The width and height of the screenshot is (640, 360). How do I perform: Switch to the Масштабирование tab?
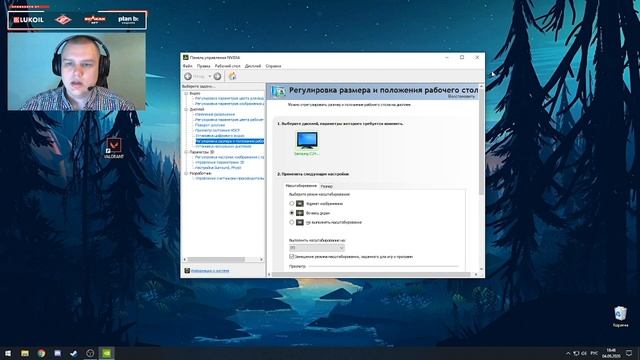point(301,186)
